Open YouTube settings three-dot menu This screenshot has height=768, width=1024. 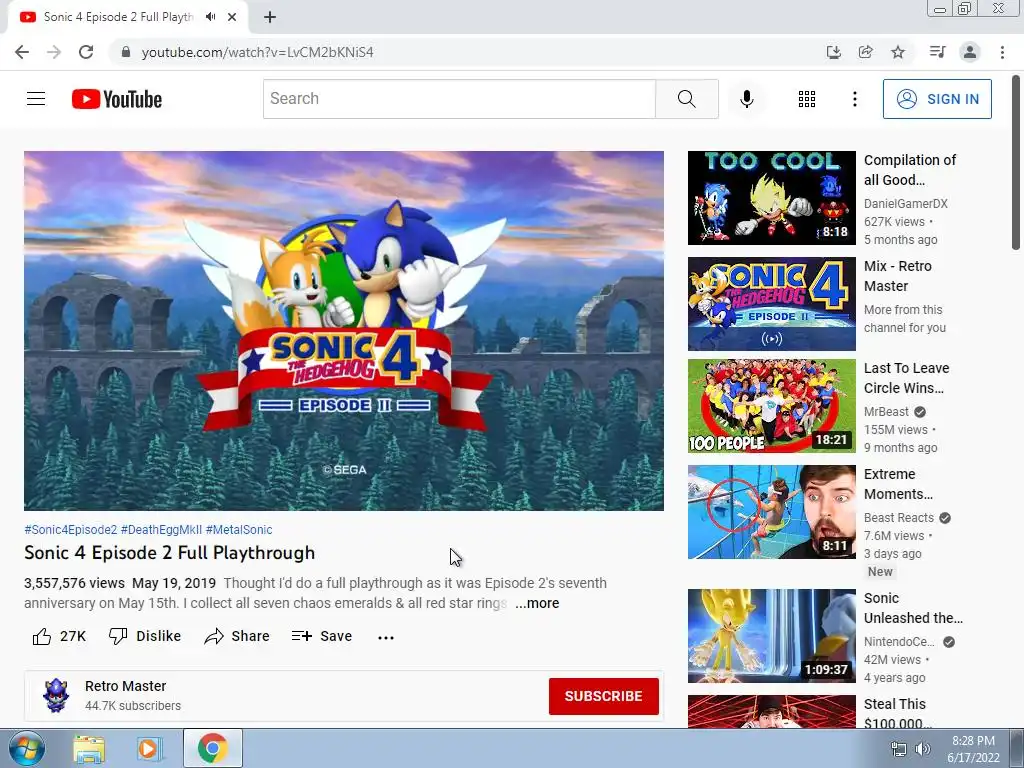click(x=854, y=99)
